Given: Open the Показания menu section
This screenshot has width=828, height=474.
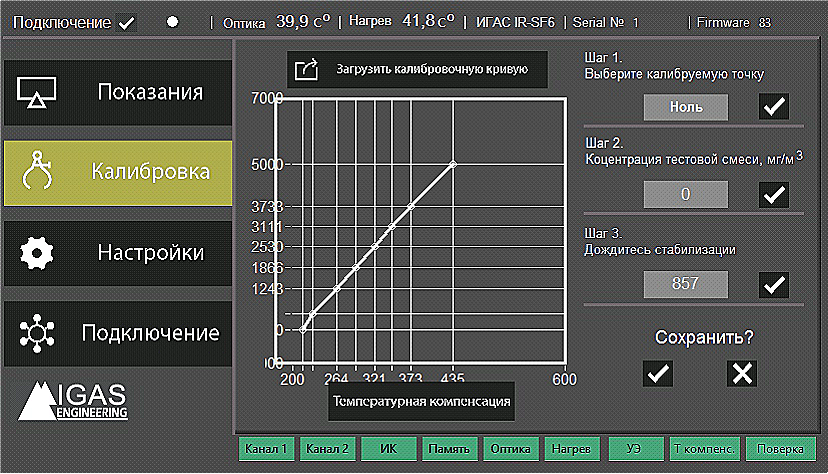Looking at the screenshot, I should (x=118, y=92).
